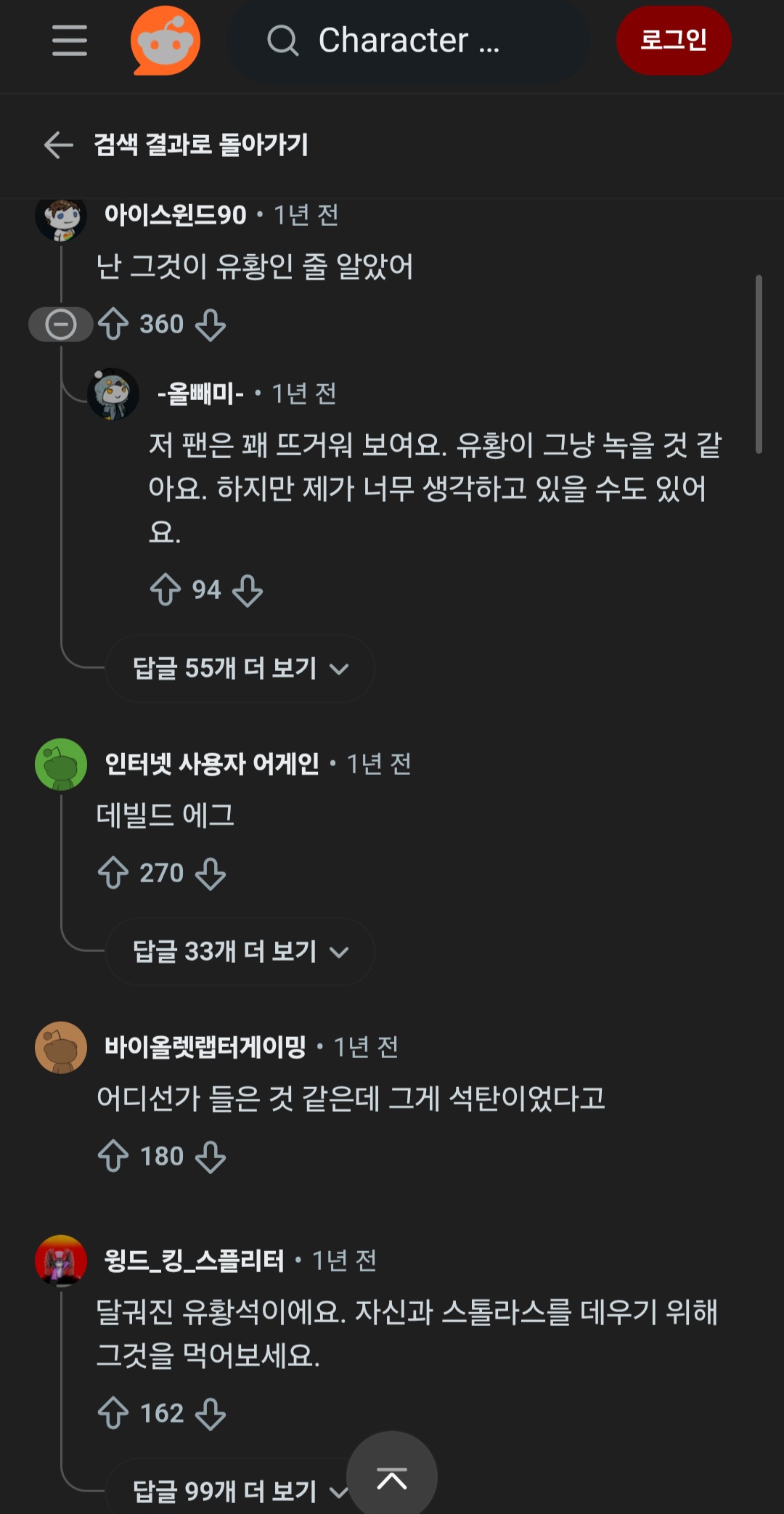Downvote the comment with 180 points
784x1514 pixels.
pyautogui.click(x=211, y=1157)
